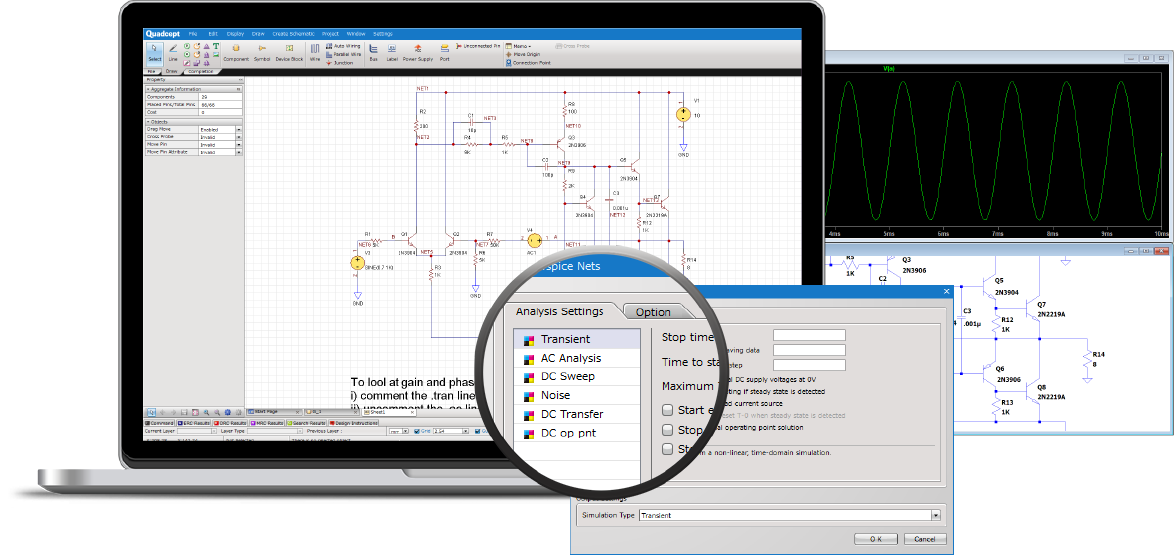Viewport: 1174px width, 556px height.
Task: Check the 'Start e...' checkbox in dialog
Action: pyautogui.click(x=668, y=410)
